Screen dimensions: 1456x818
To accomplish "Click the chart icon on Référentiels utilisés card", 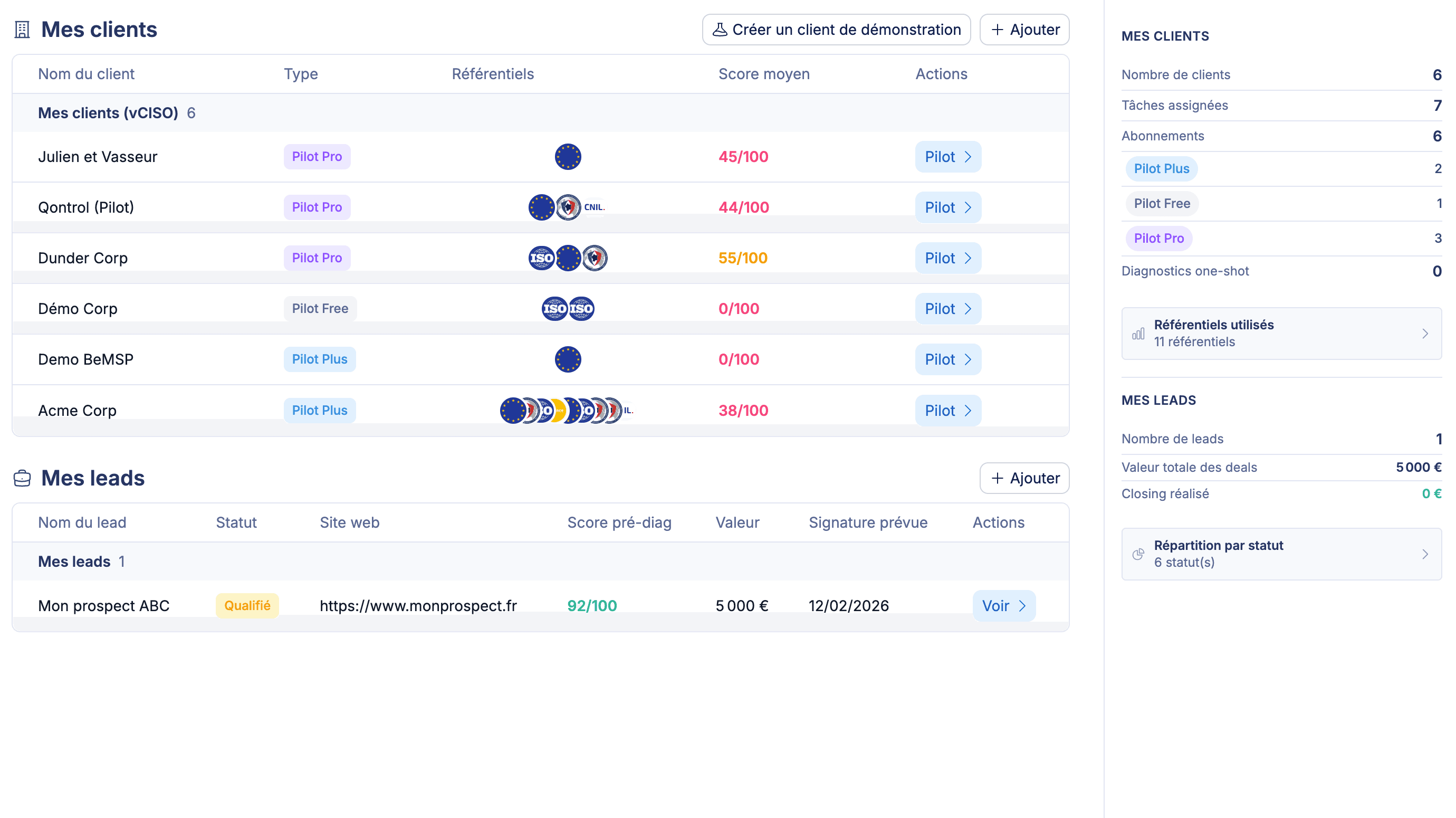I will pos(1138,334).
